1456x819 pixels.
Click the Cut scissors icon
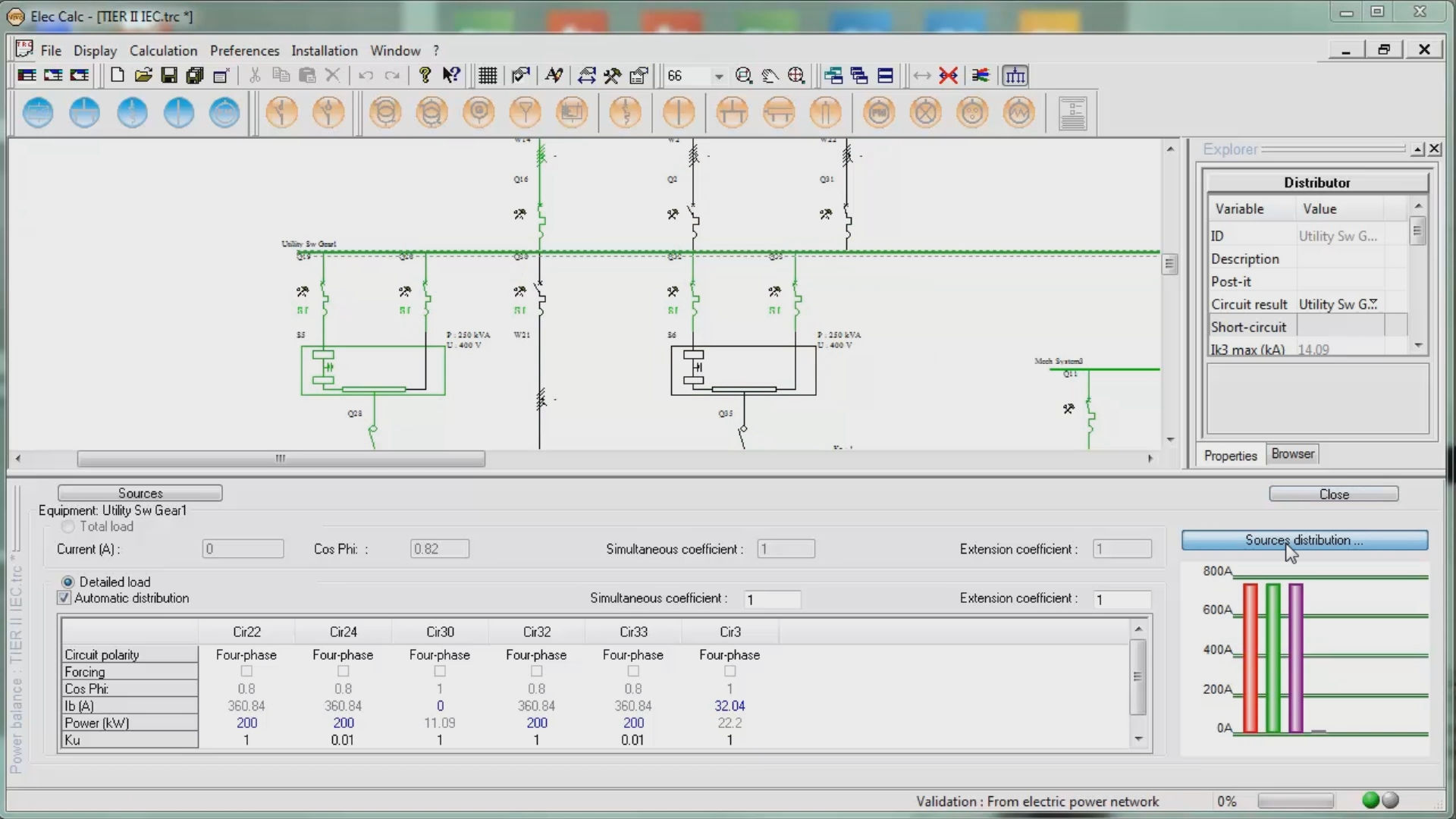coord(255,75)
